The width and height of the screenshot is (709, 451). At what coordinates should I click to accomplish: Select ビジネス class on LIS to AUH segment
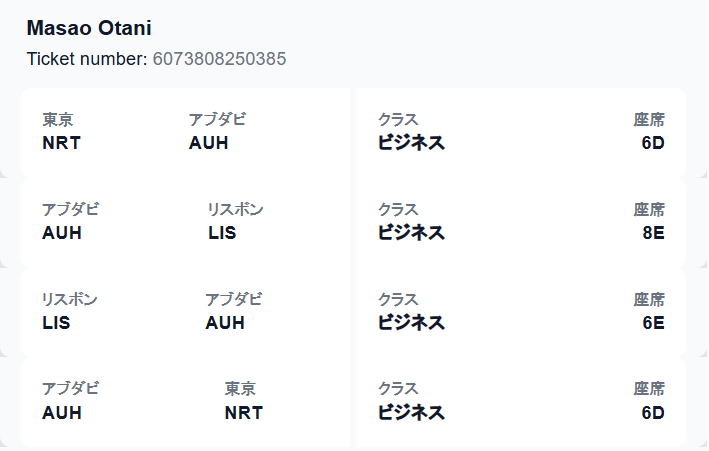click(x=411, y=323)
